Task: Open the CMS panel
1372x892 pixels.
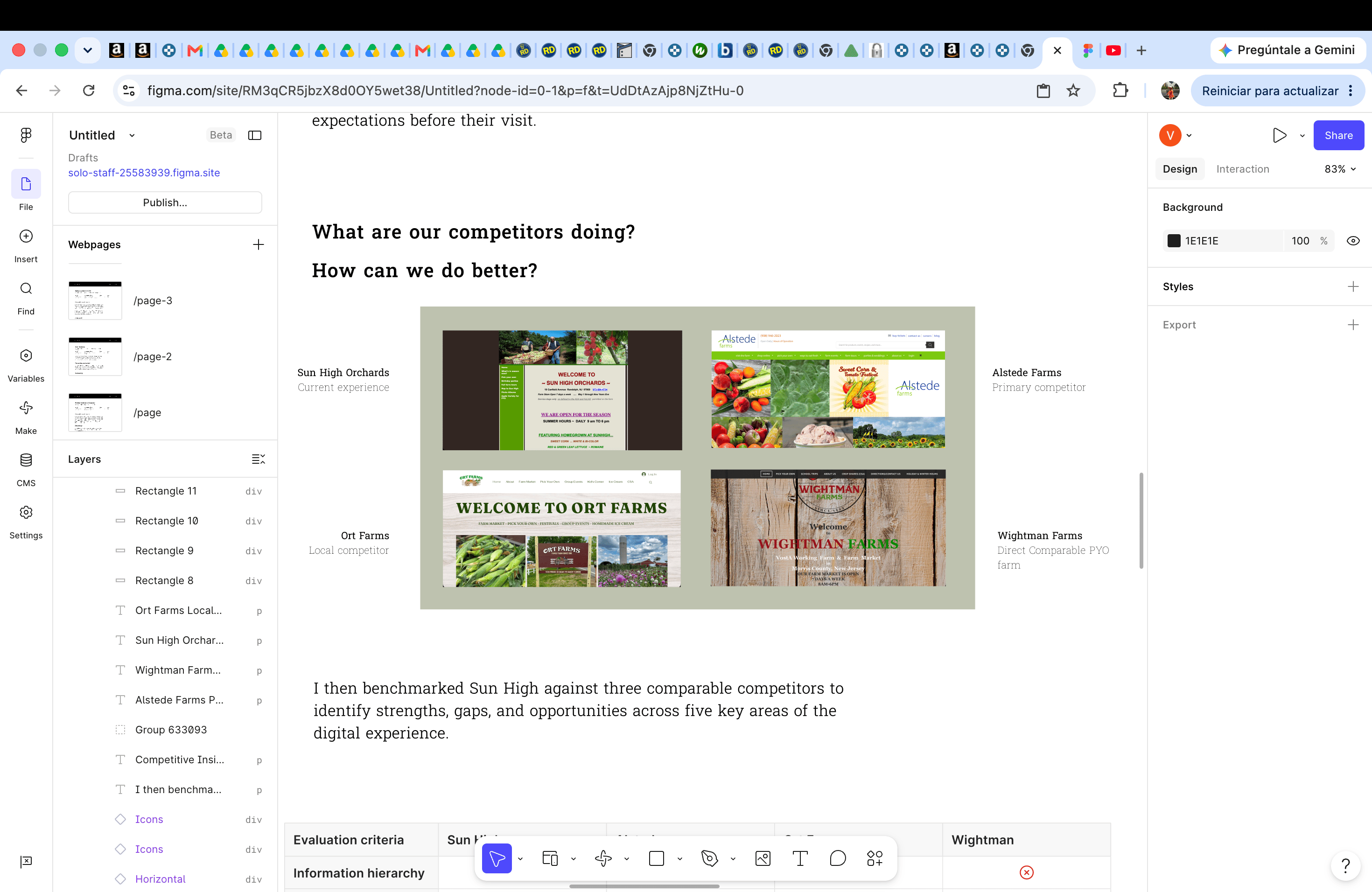Action: (26, 470)
